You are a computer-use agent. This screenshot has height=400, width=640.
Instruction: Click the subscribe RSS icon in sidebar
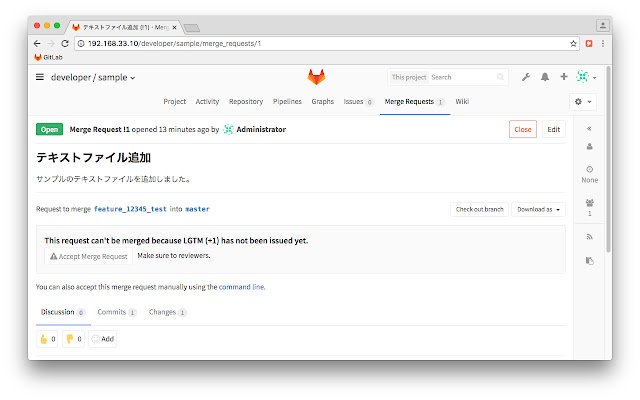[589, 237]
